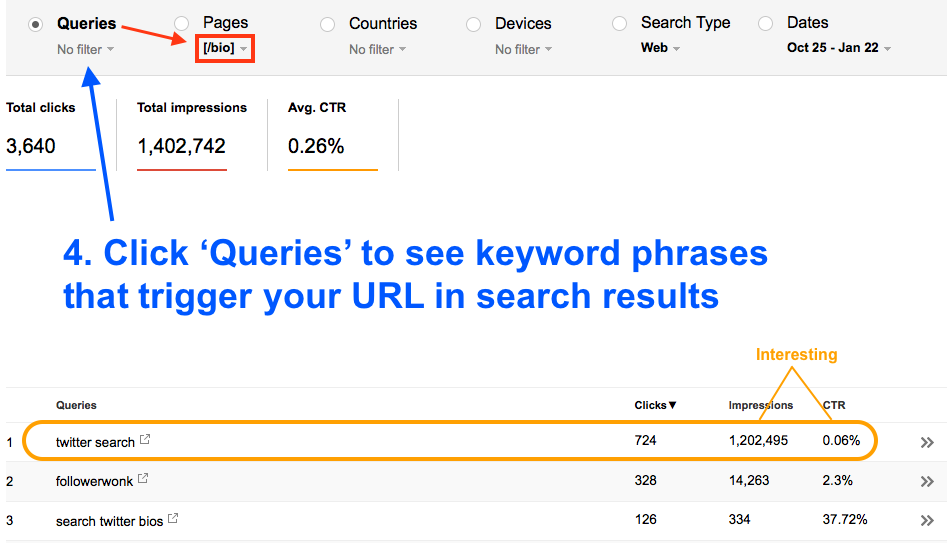This screenshot has height=543, width=950.
Task: Open the Search Type 'Web' dropdown
Action: pyautogui.click(x=660, y=48)
